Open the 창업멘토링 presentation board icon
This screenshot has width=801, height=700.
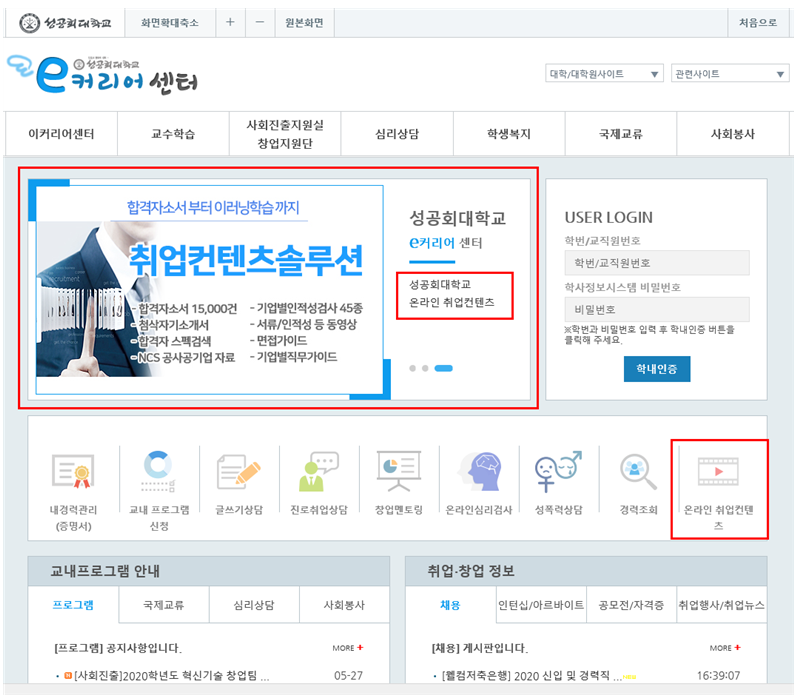[x=398, y=471]
